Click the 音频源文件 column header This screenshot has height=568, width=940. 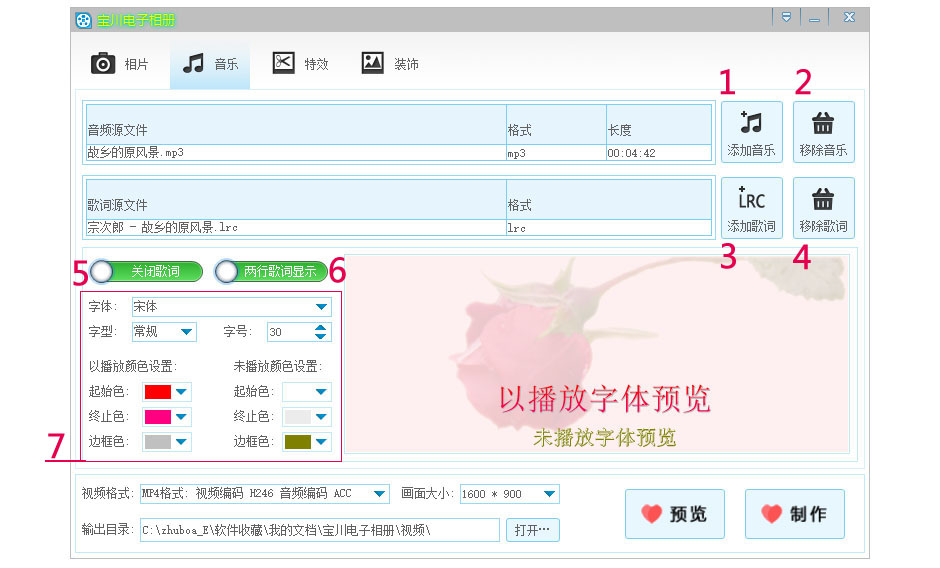coord(296,125)
